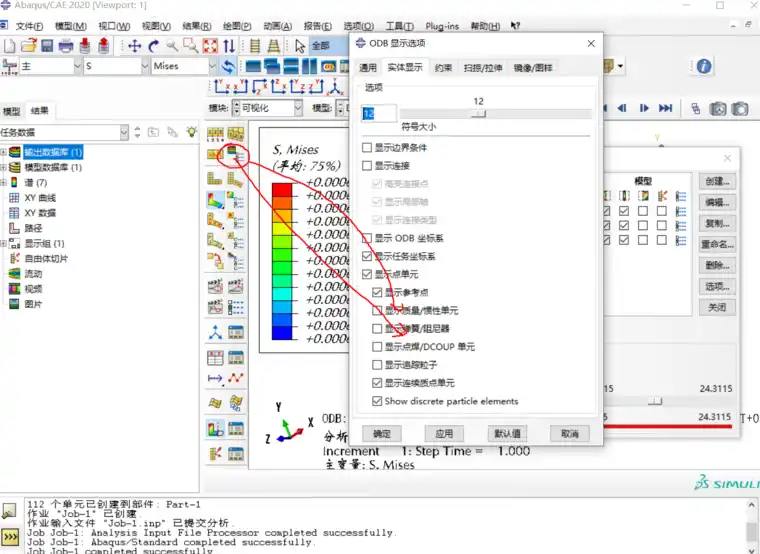Switch to the 约束 tab
Image resolution: width=760 pixels, height=554 pixels.
443,67
